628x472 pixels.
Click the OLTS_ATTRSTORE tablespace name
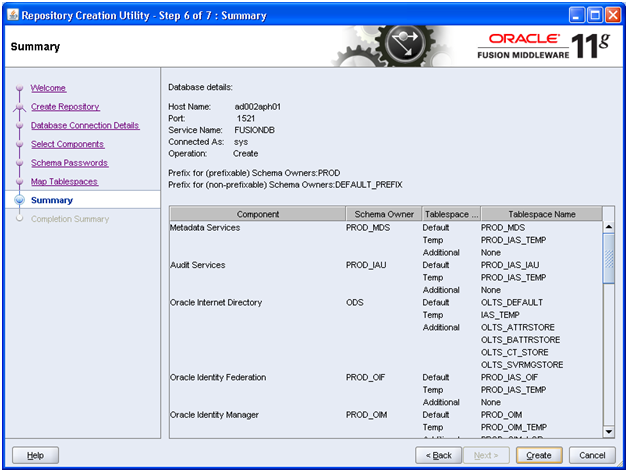pyautogui.click(x=518, y=327)
